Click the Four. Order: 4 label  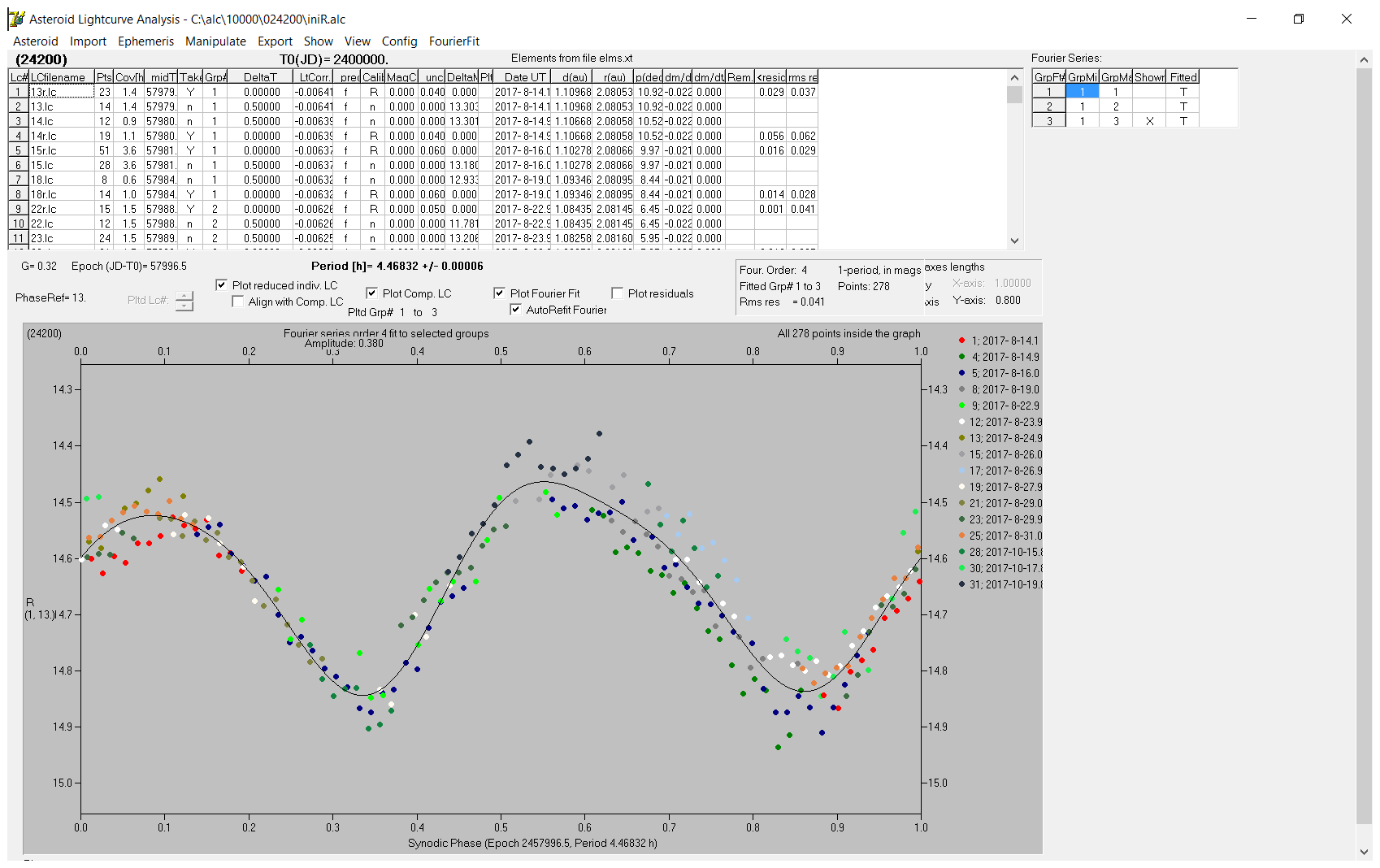point(774,270)
